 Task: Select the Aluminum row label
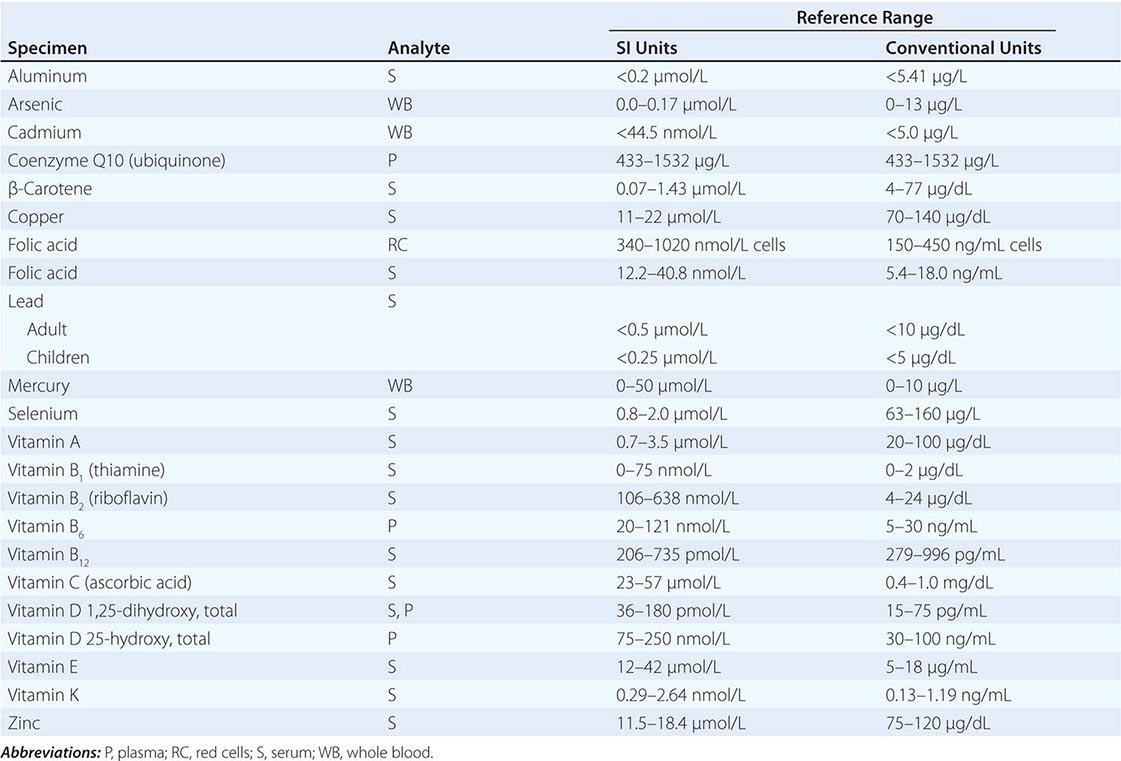pyautogui.click(x=47, y=76)
